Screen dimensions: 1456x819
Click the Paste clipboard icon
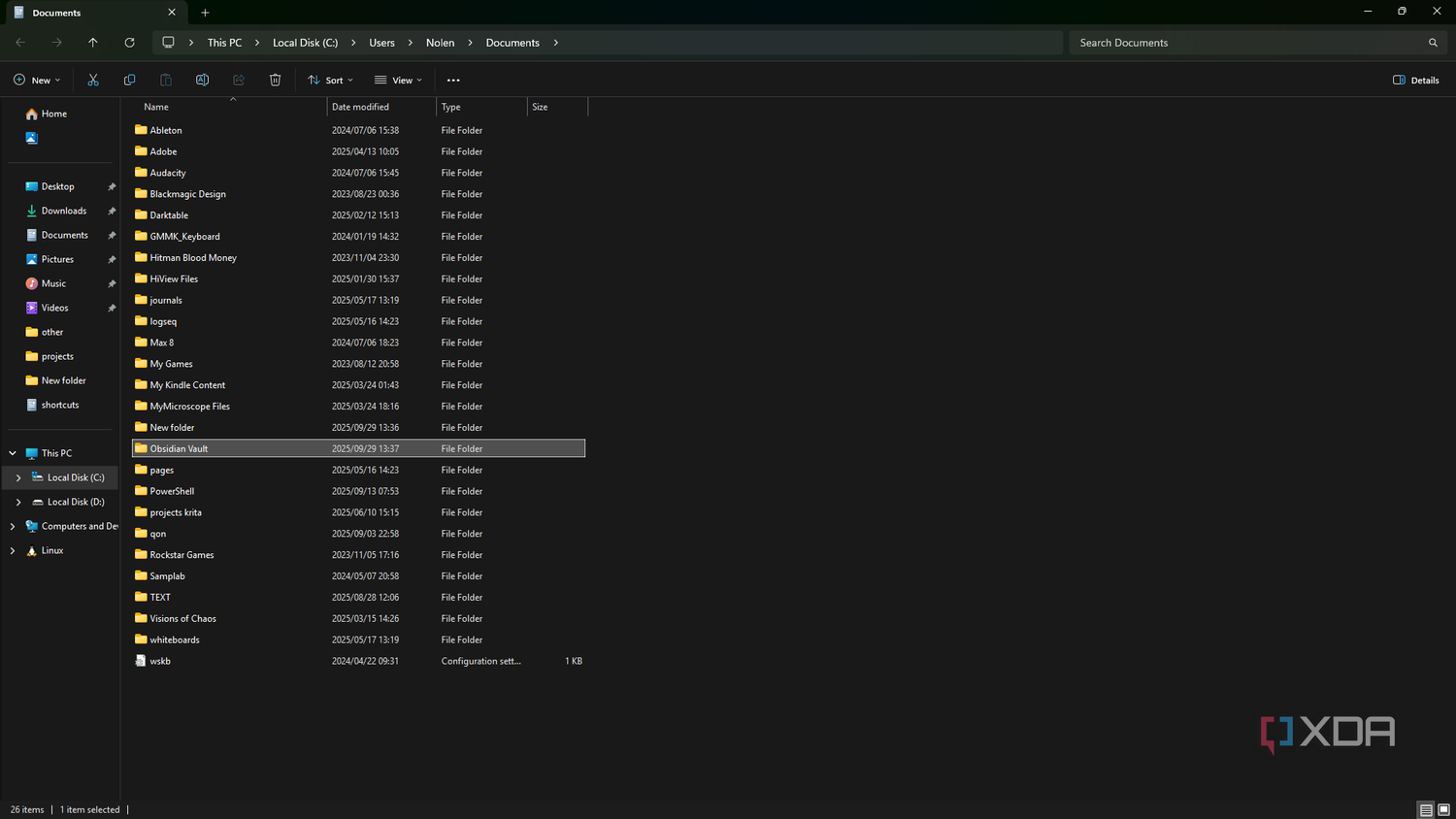point(166,80)
